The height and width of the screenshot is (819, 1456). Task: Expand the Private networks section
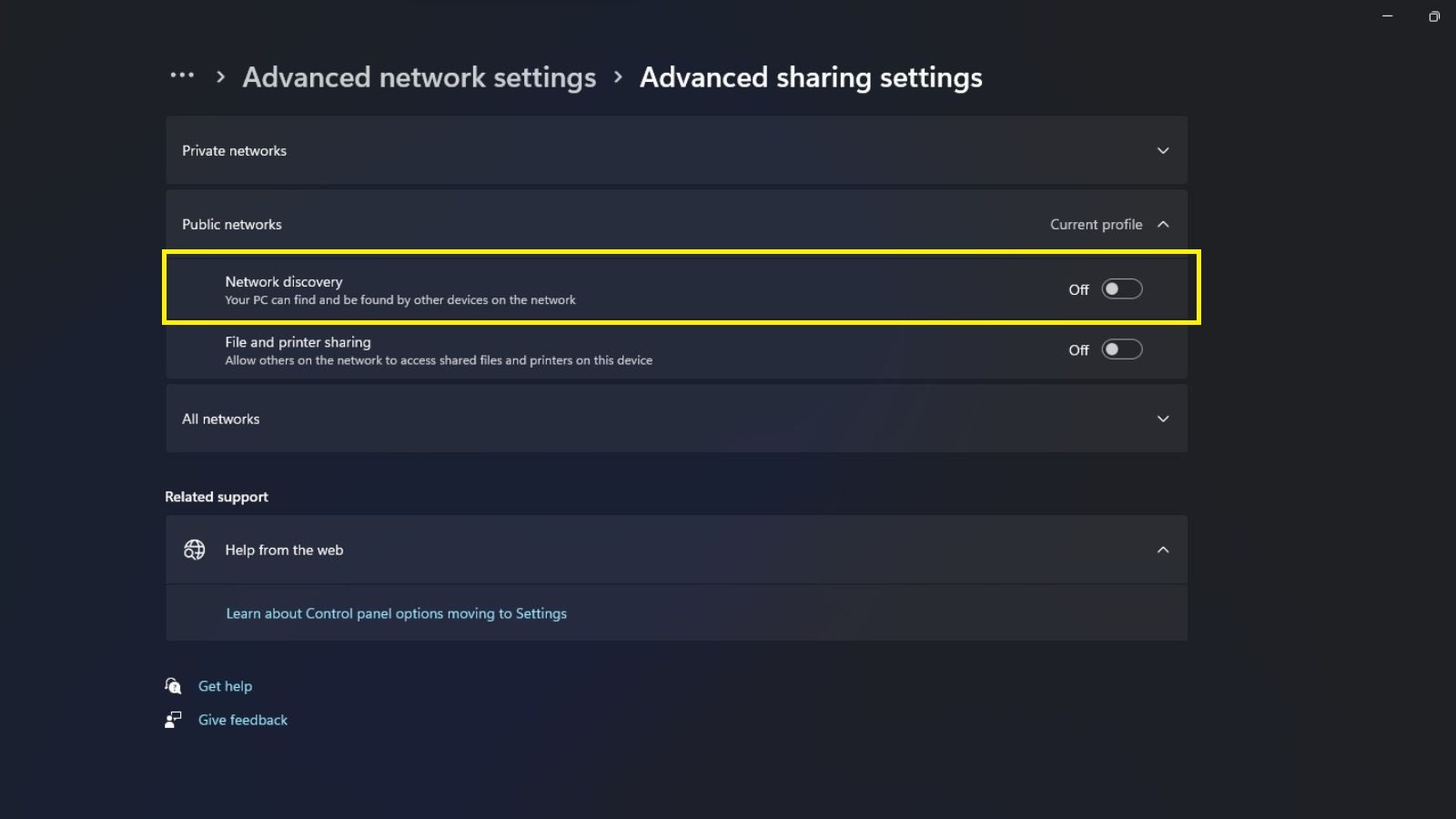click(x=1162, y=150)
